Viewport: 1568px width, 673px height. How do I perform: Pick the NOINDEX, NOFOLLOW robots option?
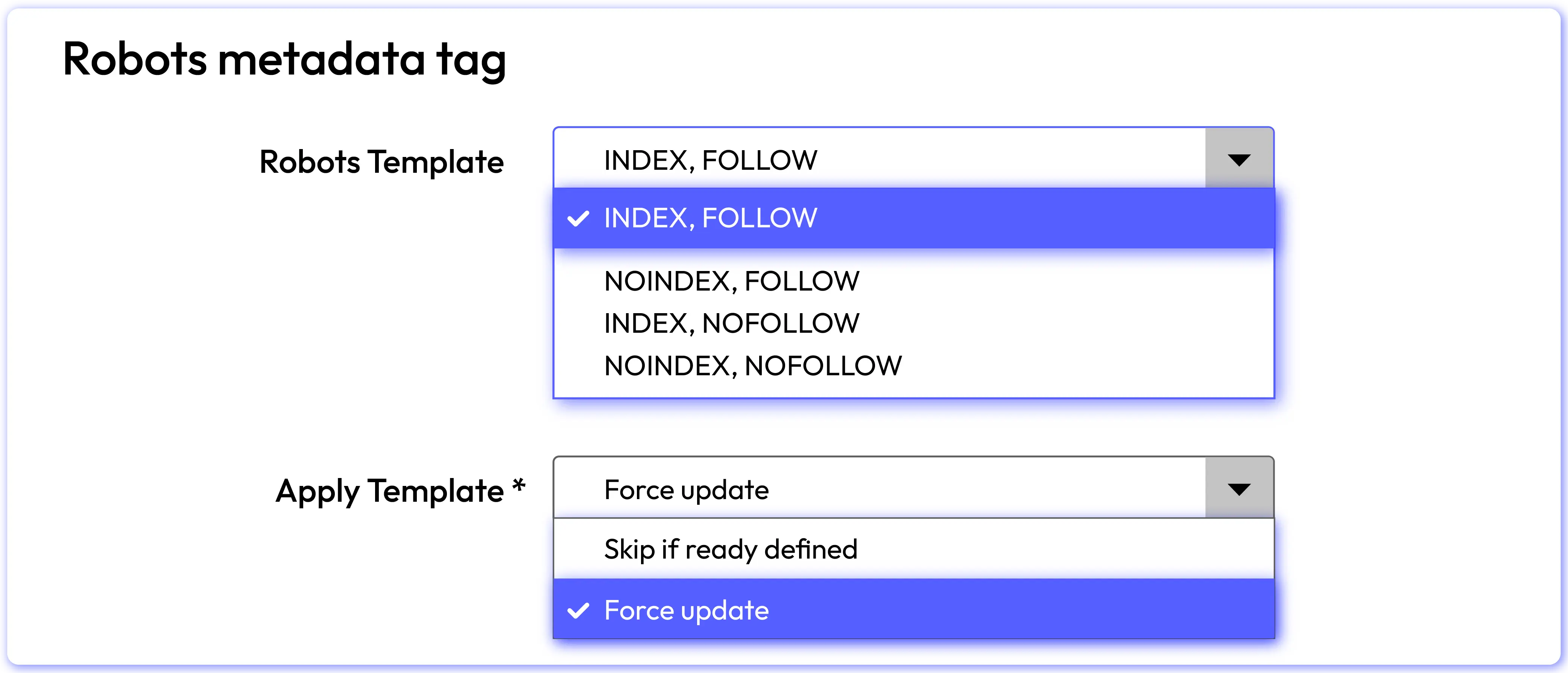[752, 366]
